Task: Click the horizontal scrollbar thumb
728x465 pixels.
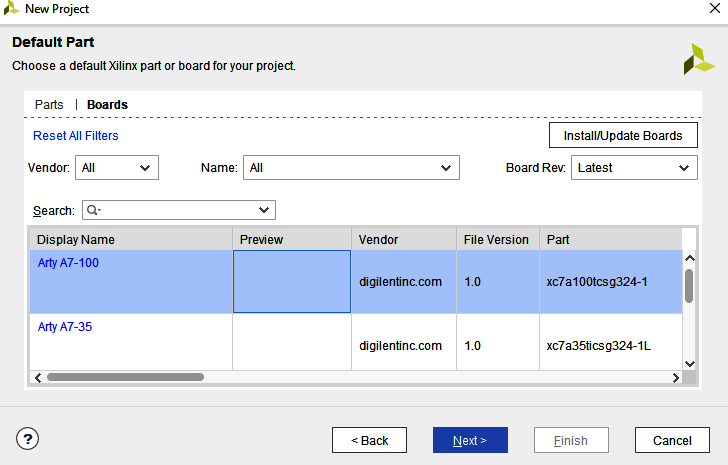Action: tap(125, 377)
